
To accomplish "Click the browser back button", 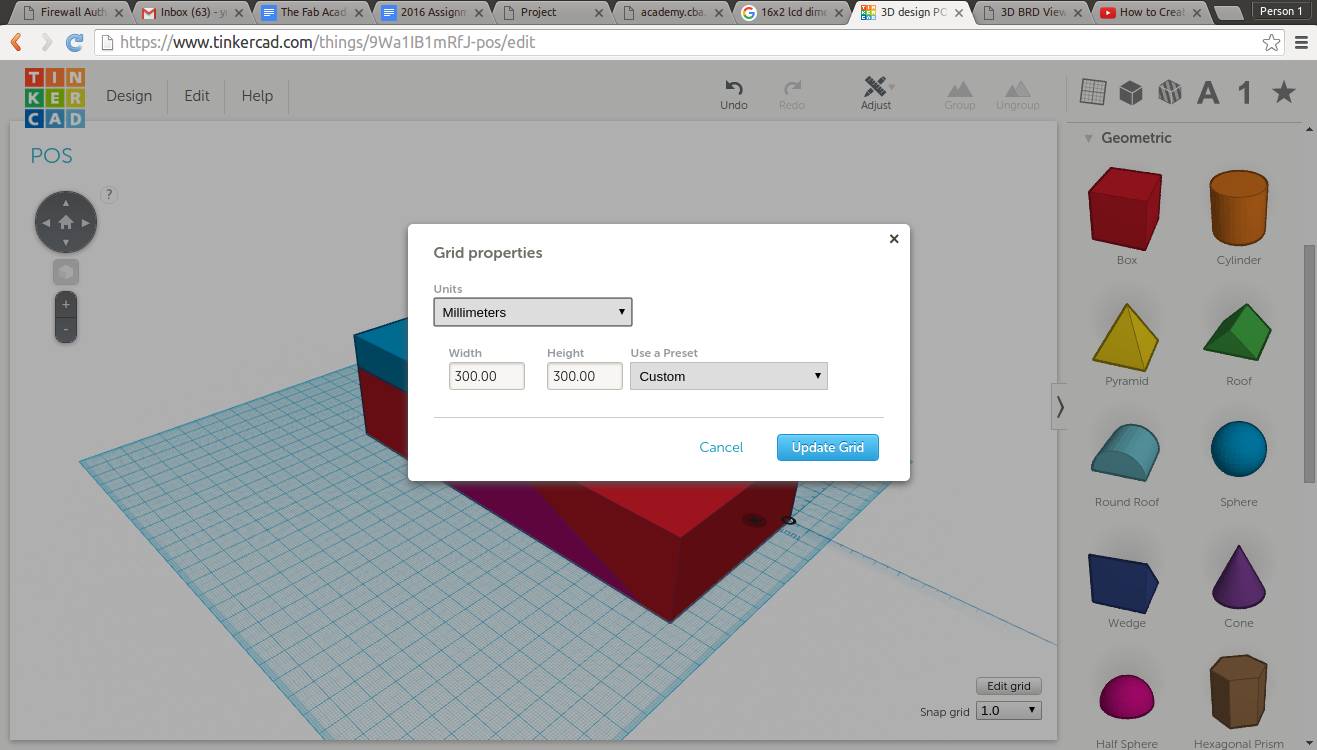I will tap(16, 43).
